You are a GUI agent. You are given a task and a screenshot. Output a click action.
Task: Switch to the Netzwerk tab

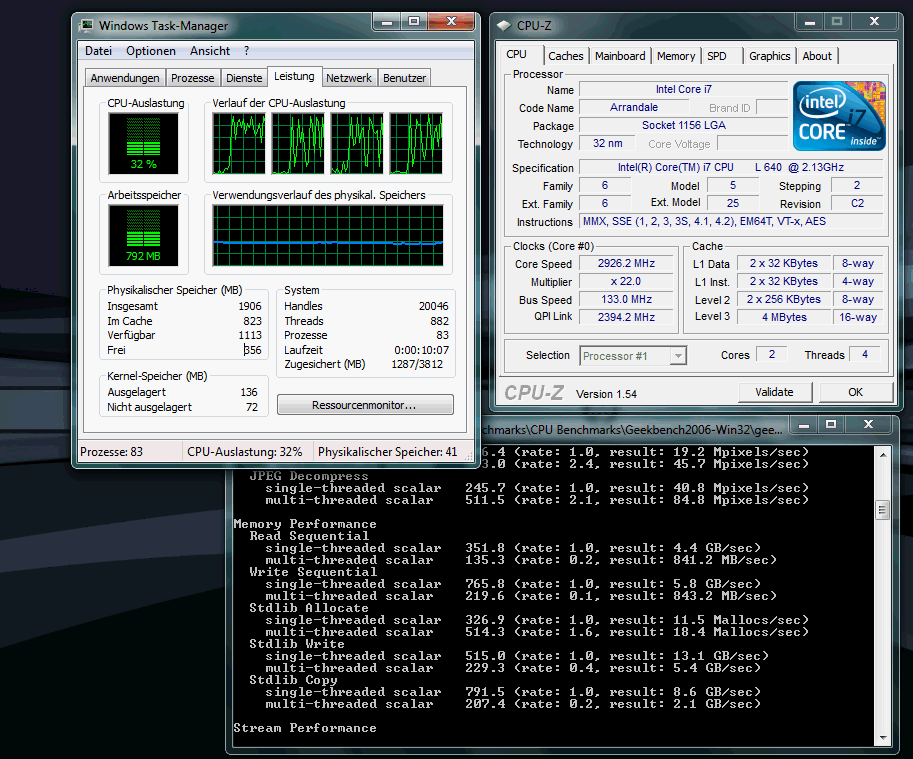click(x=349, y=78)
